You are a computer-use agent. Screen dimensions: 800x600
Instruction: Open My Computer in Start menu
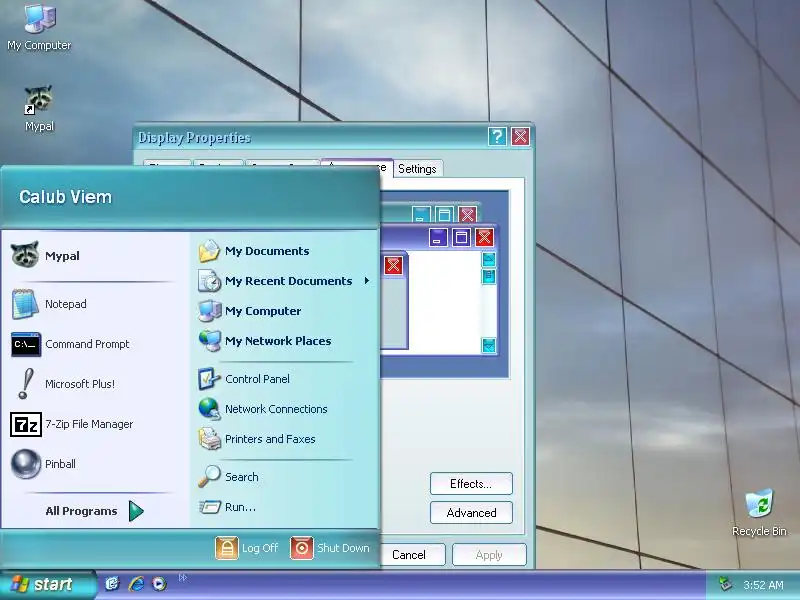(285, 311)
